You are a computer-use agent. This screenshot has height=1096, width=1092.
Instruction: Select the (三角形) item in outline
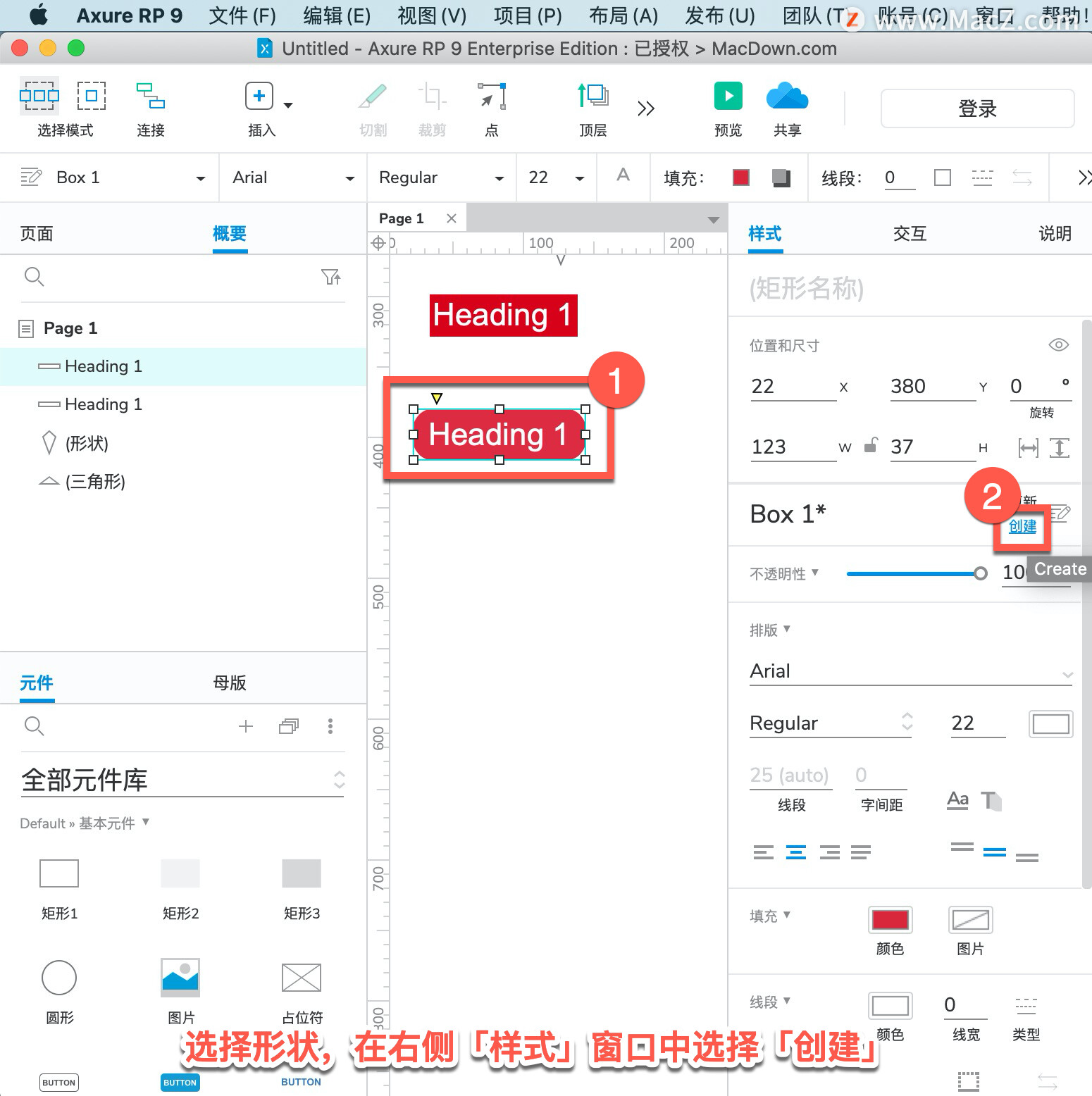pos(95,482)
